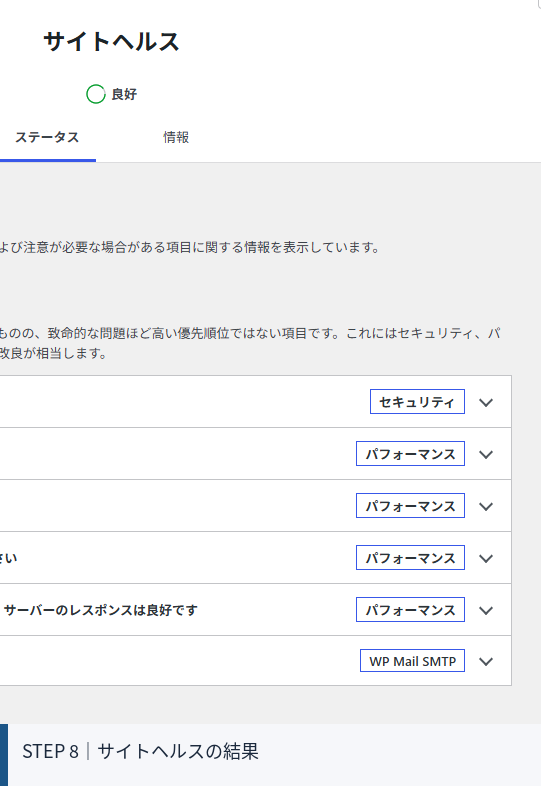Click the green 良好 status circle
Image resolution: width=541 pixels, height=786 pixels.
pos(96,94)
